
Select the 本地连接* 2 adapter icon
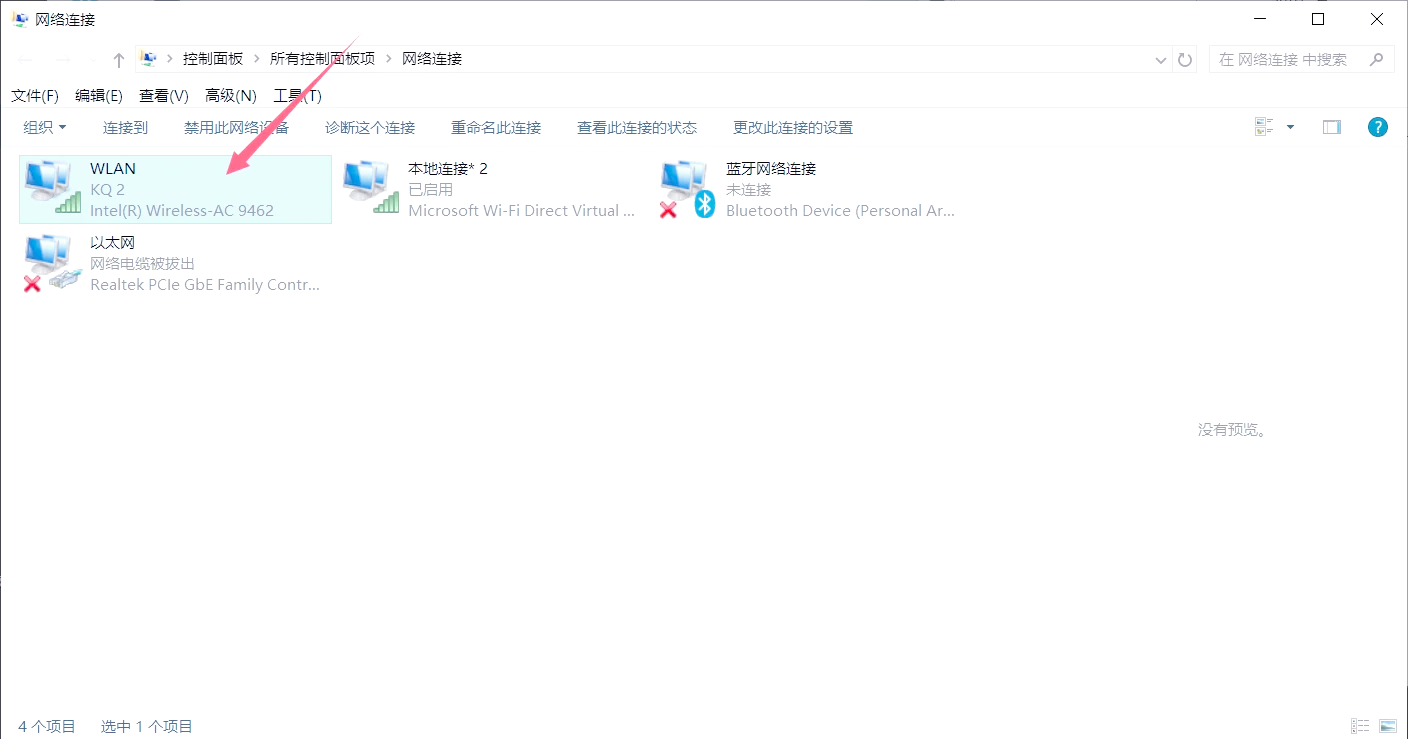tap(370, 188)
